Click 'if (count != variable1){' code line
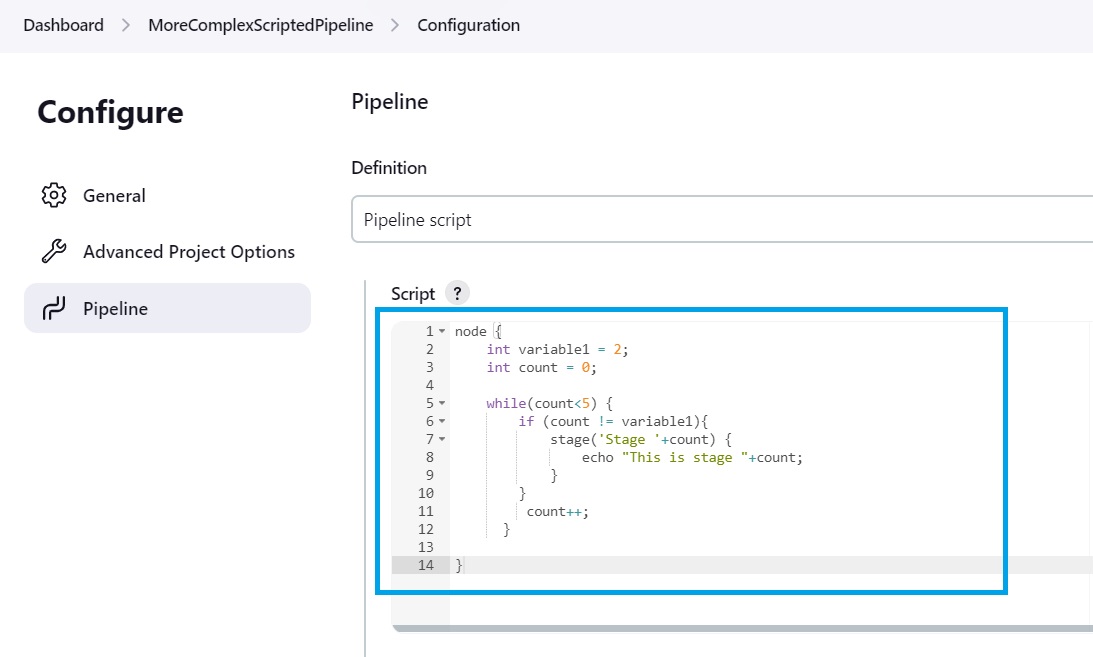 613,422
